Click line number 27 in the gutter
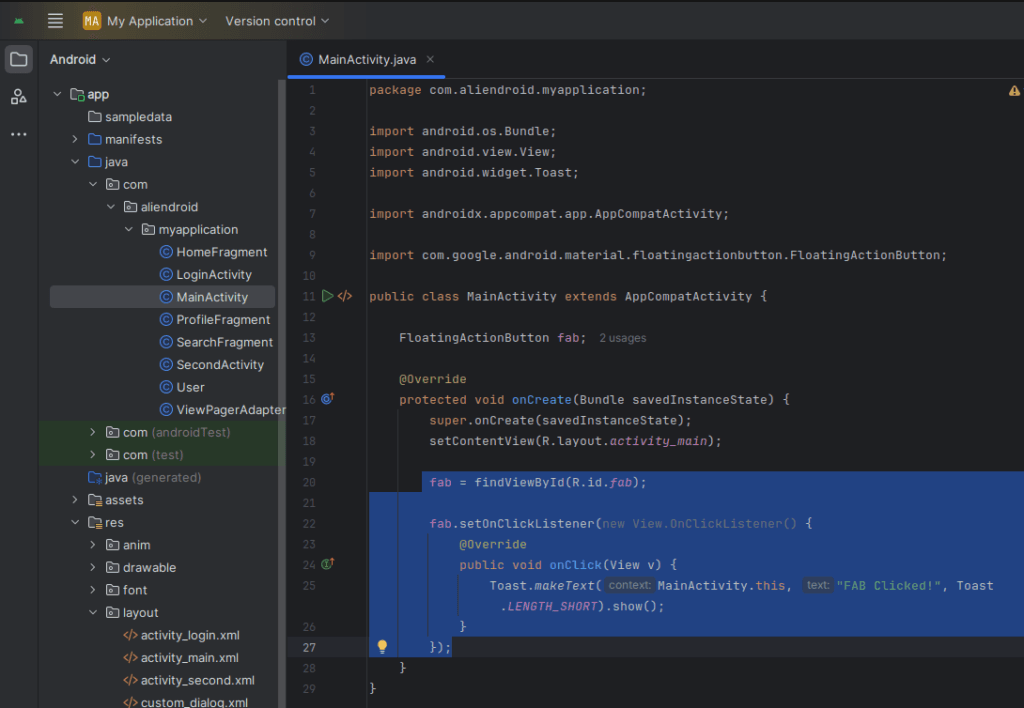The width and height of the screenshot is (1024, 708). pos(309,647)
